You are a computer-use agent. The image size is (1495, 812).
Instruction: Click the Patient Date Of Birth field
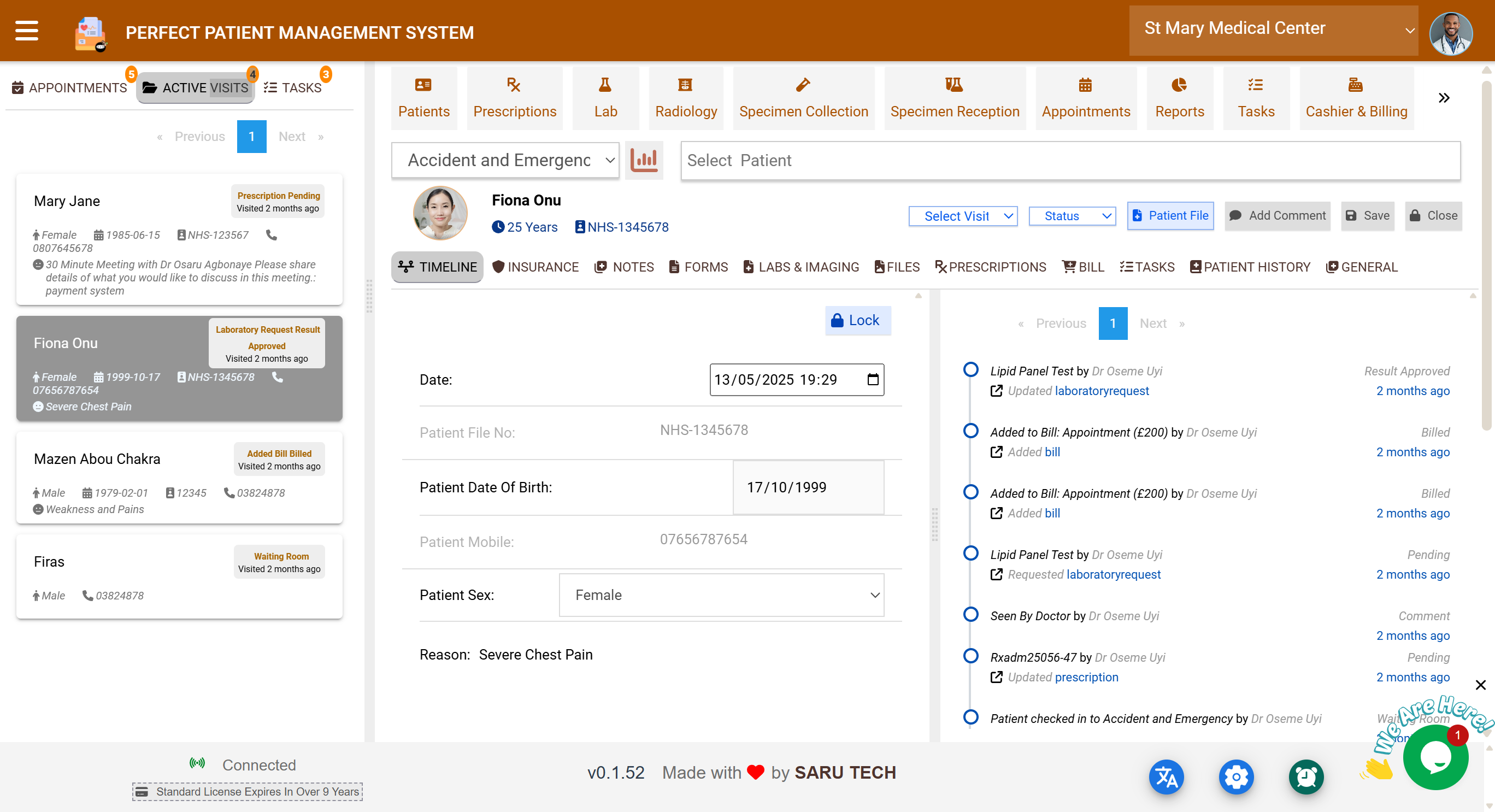pos(809,487)
